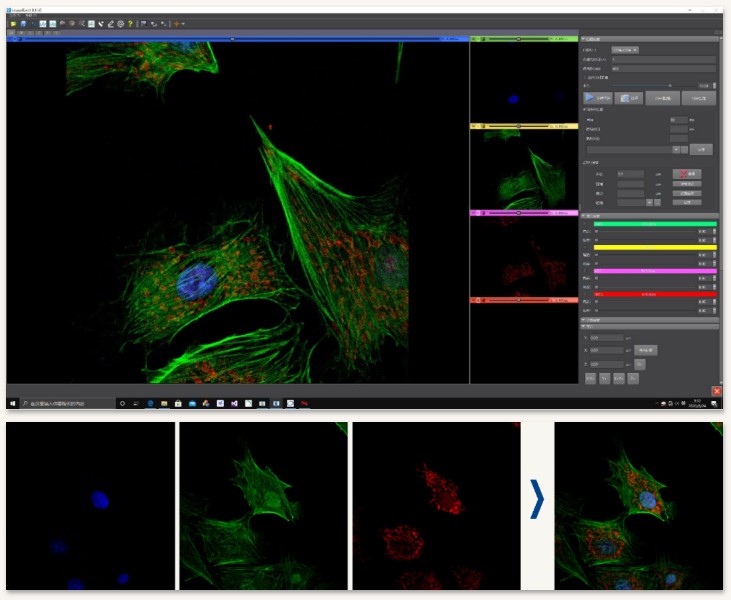Viewport: 731px width, 600px height.
Task: Select the orange crosshair tool in the toolbar
Action: click(x=176, y=23)
